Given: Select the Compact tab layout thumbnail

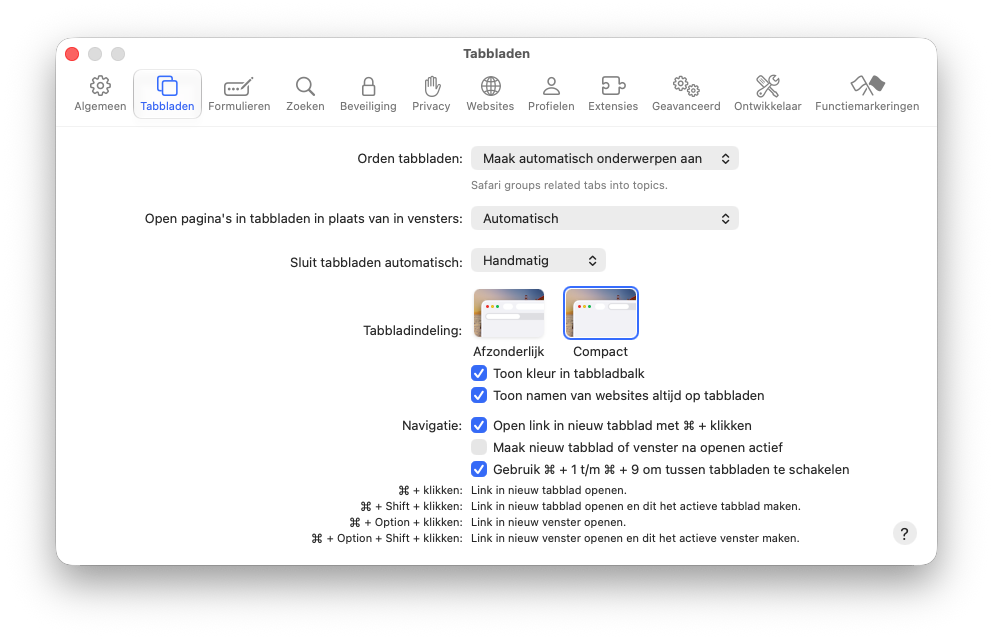Looking at the screenshot, I should click(600, 313).
